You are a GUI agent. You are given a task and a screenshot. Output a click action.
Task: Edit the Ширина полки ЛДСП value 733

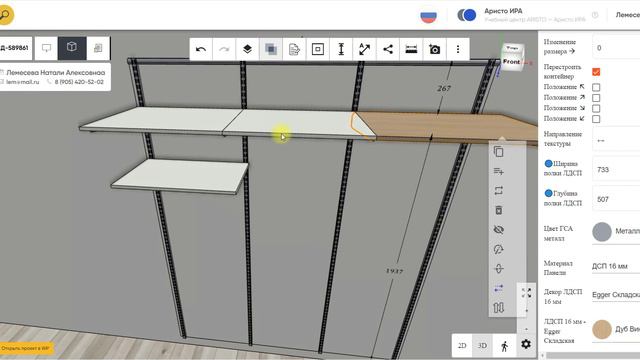616,169
